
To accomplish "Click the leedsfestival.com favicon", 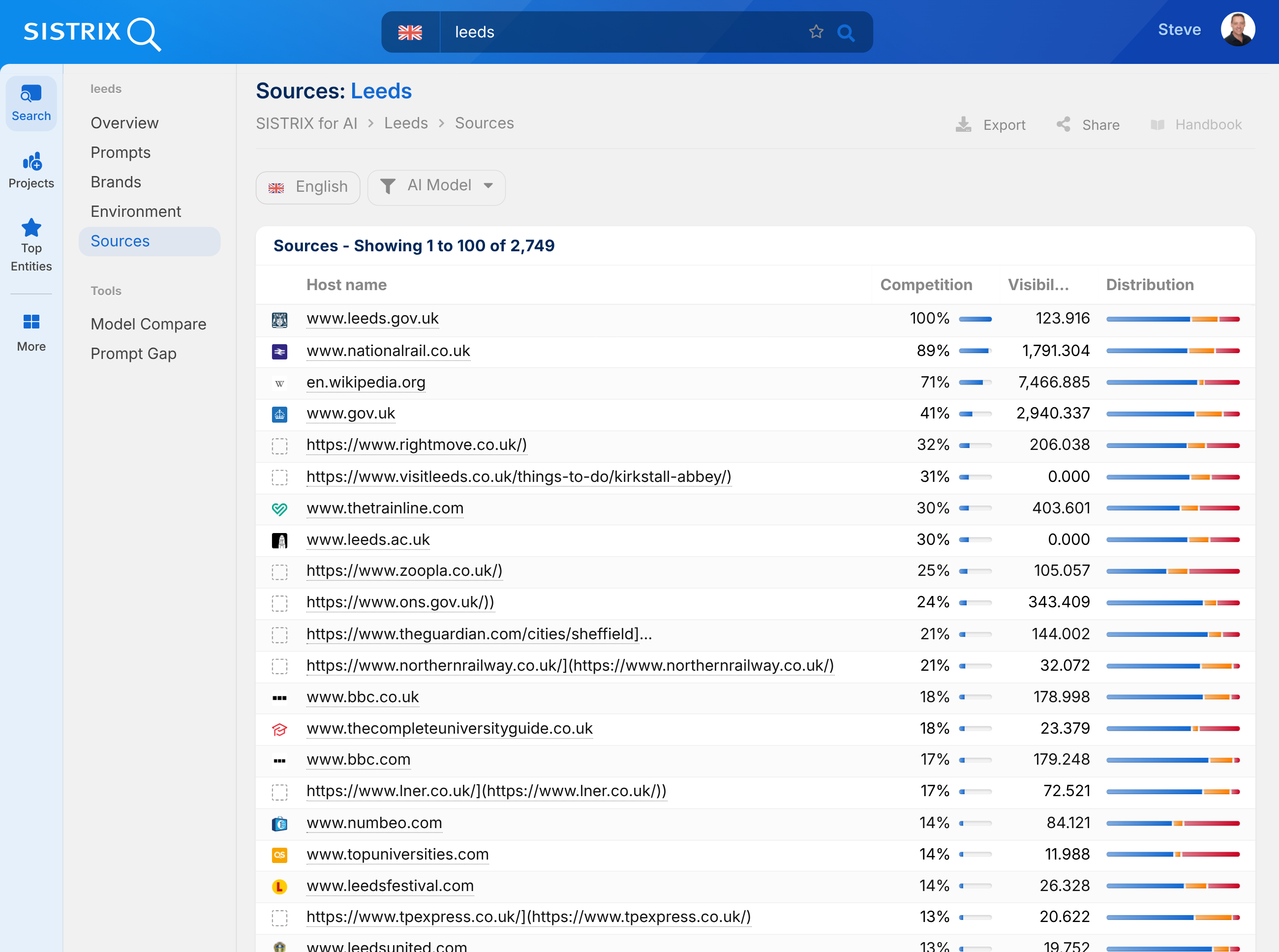I will pyautogui.click(x=279, y=887).
